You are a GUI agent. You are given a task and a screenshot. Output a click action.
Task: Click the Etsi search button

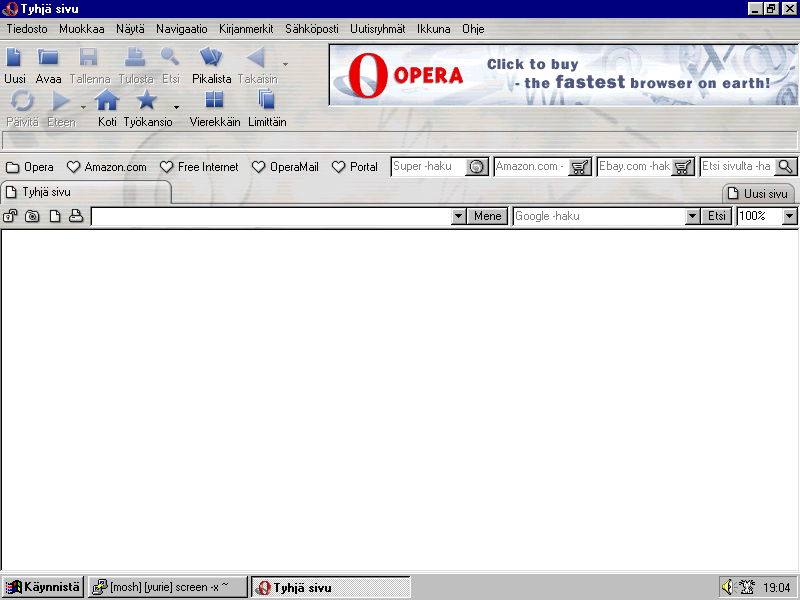[716, 216]
